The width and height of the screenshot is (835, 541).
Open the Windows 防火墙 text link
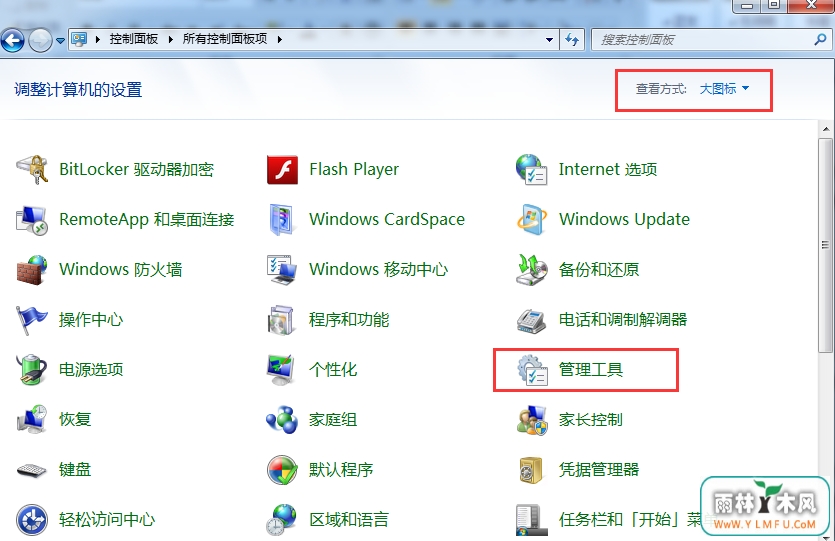[120, 269]
